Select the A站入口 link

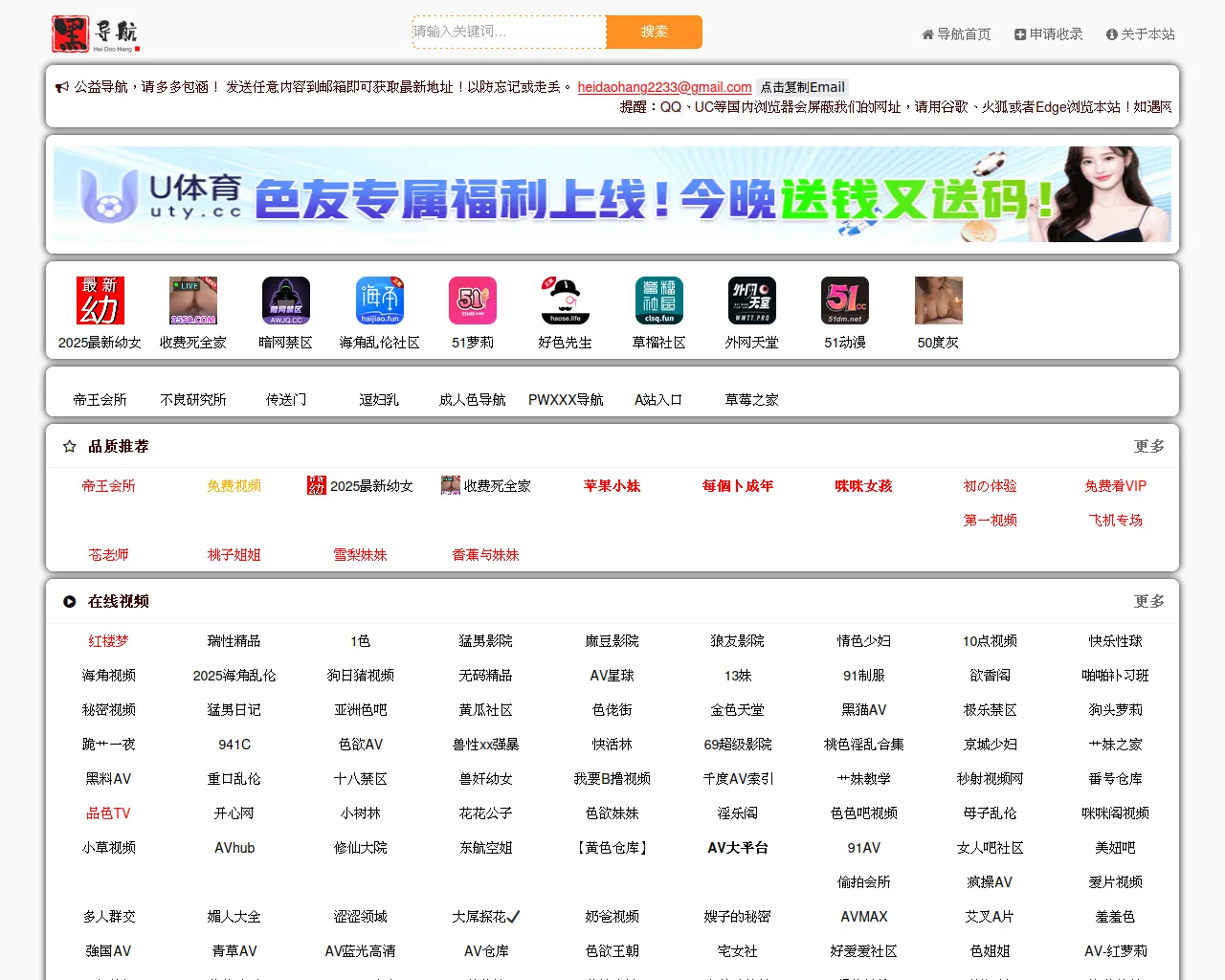pos(658,399)
